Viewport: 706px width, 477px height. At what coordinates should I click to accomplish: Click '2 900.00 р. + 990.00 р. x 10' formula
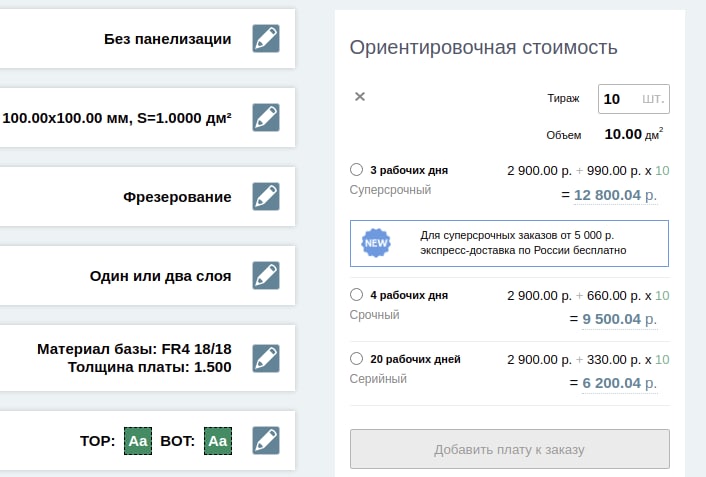tap(588, 171)
